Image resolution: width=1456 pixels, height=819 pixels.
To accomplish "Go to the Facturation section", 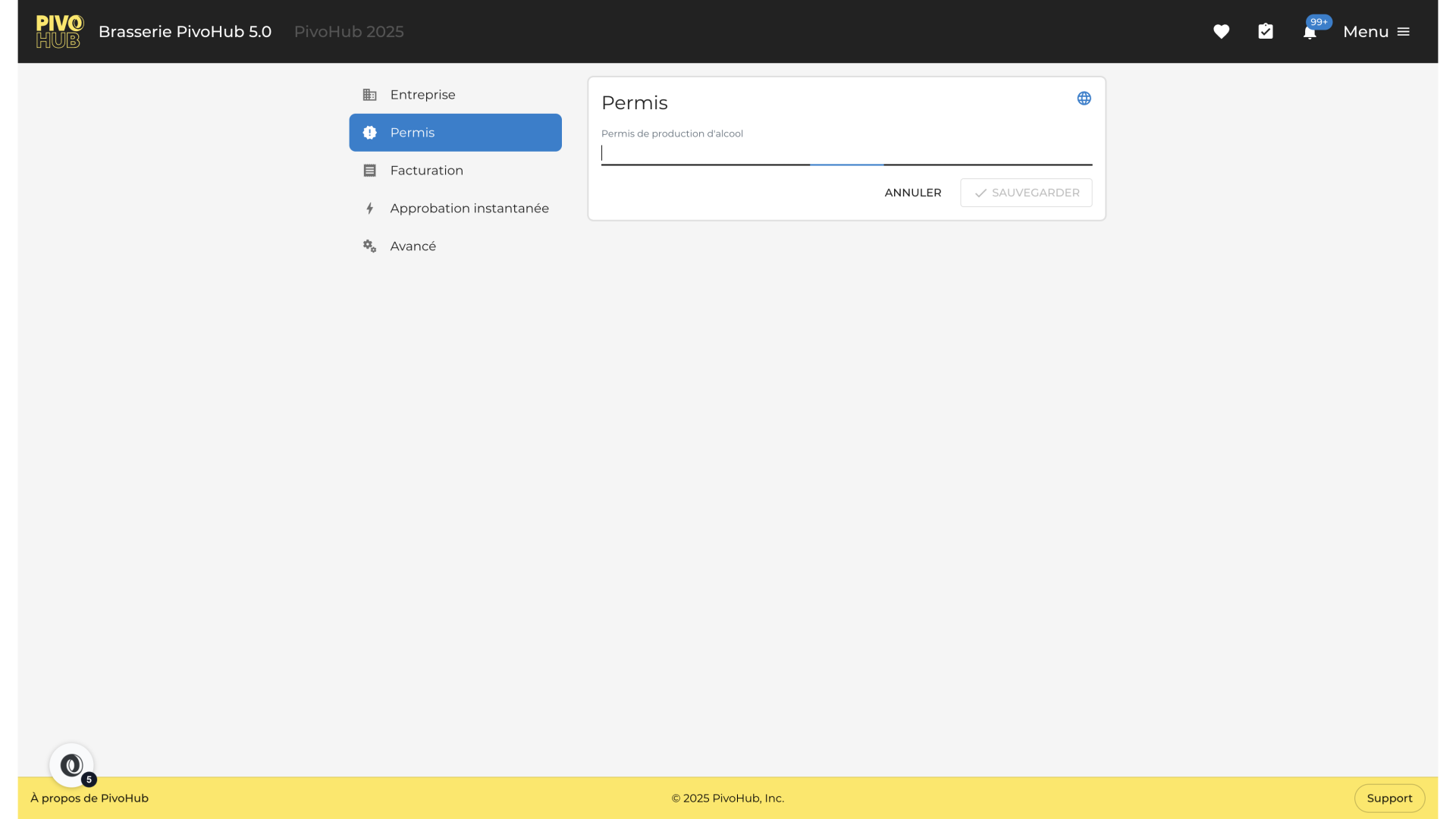I will pyautogui.click(x=427, y=171).
